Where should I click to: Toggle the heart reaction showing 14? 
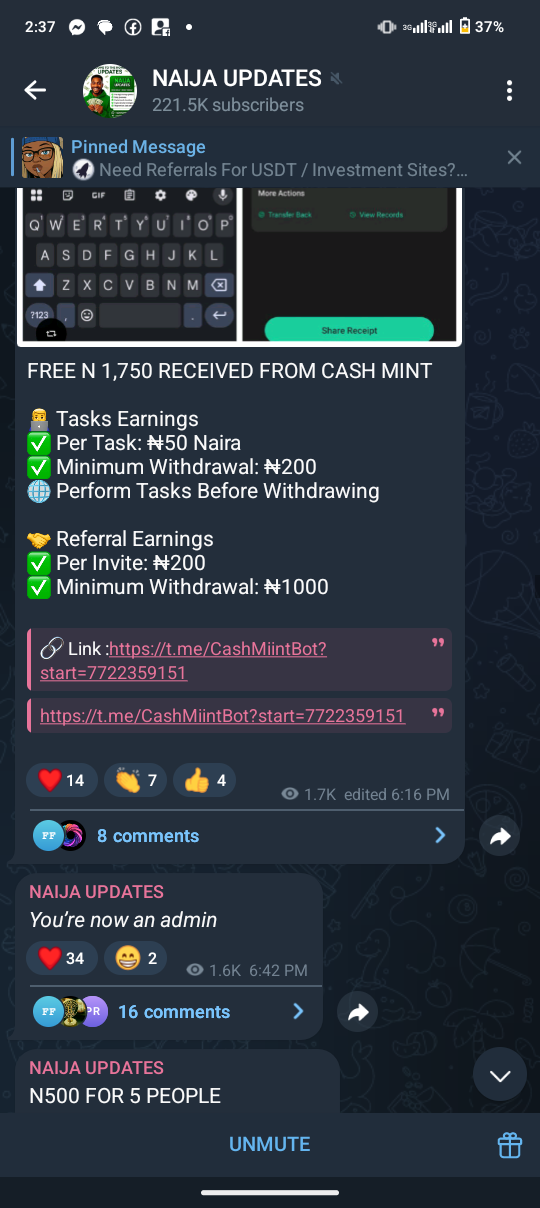click(x=62, y=780)
